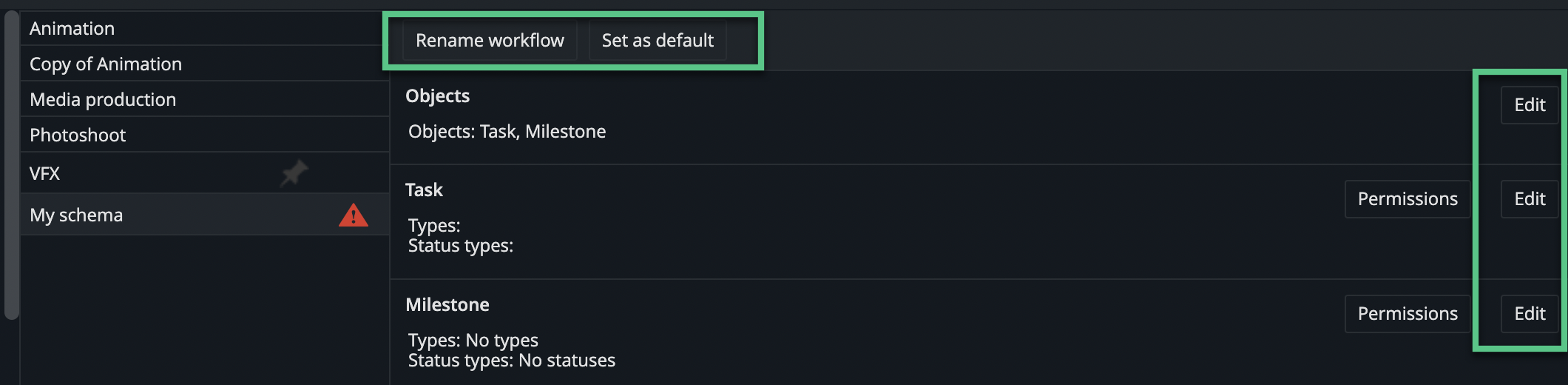Click the Objects section heading
This screenshot has width=1568, height=385.
[x=437, y=96]
